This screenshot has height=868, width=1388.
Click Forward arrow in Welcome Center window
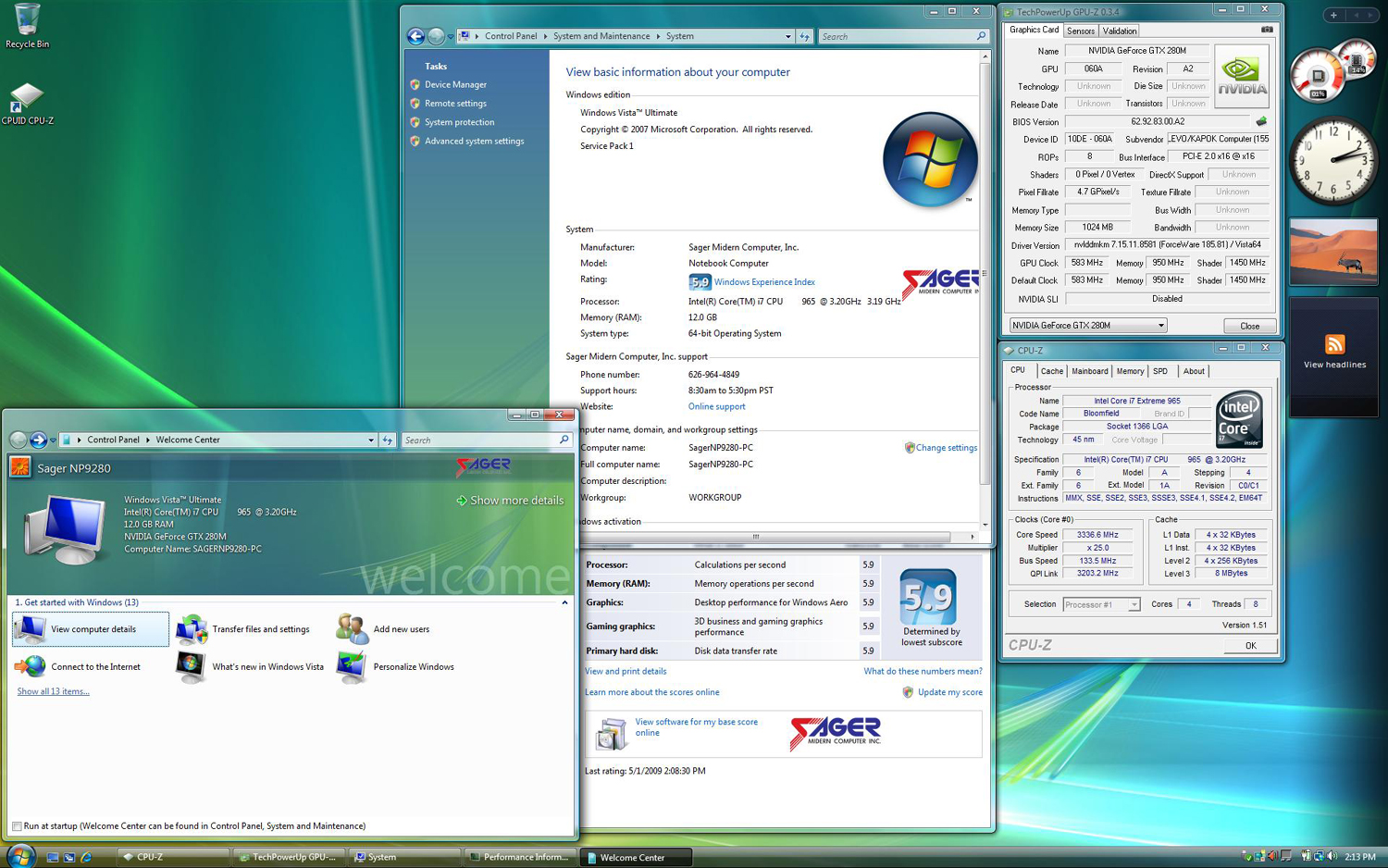click(x=38, y=440)
